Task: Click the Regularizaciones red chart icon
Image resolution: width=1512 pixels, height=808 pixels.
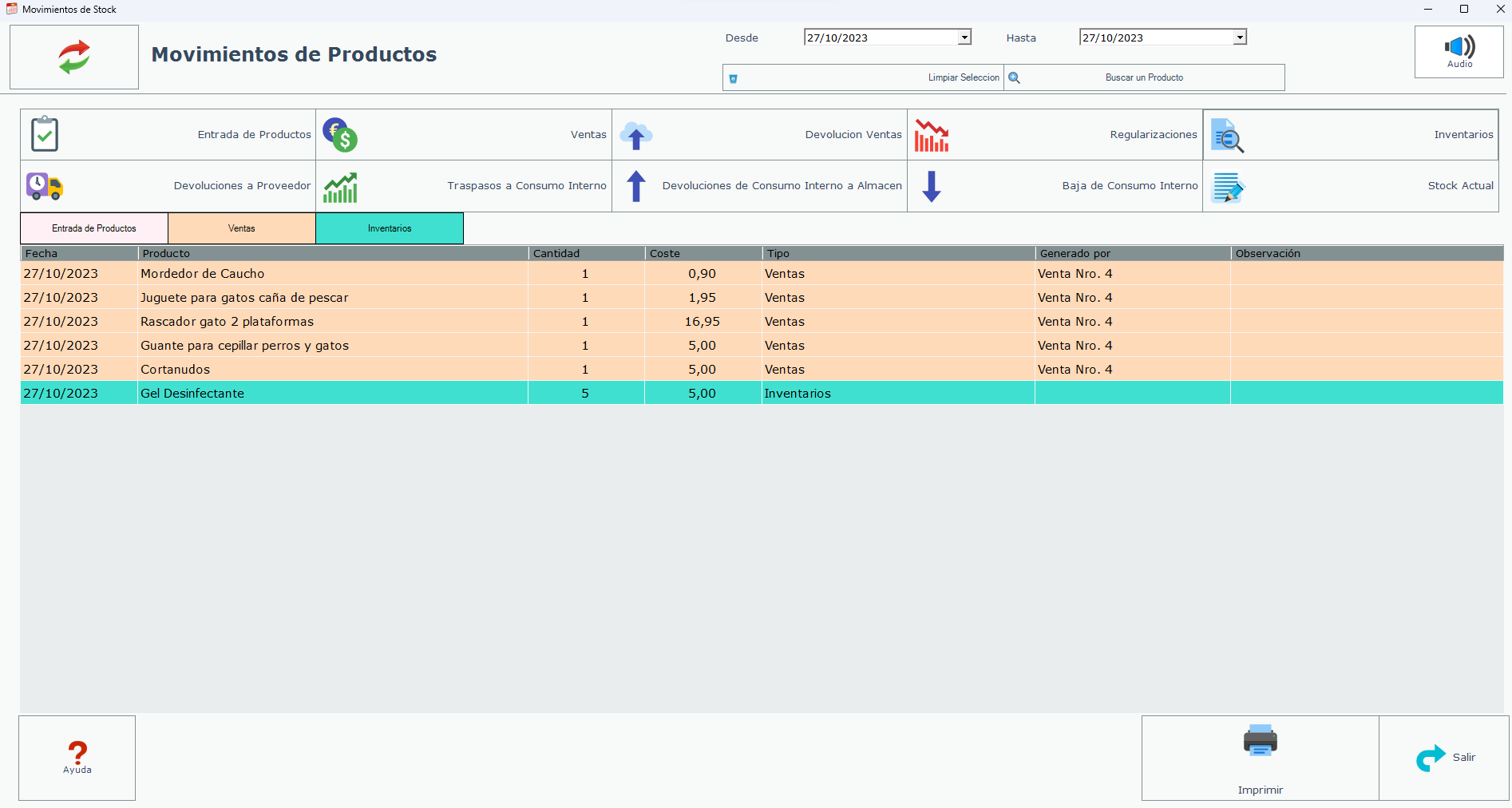Action: 932,135
